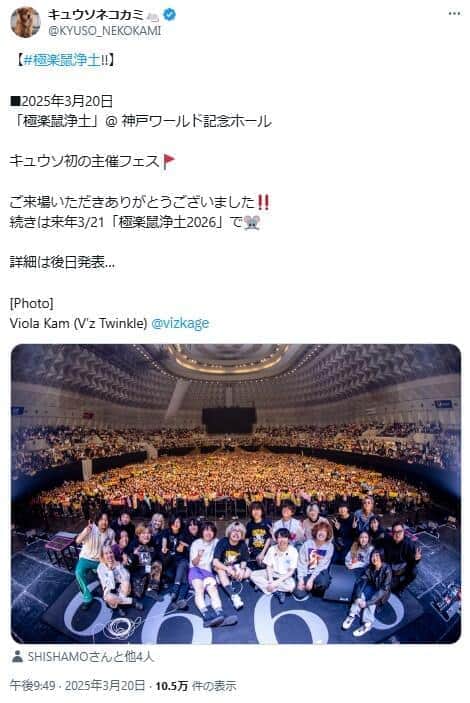This screenshot has height=703, width=470.
Task: Click the ■2025年3月20日 date line
Action: [61, 101]
